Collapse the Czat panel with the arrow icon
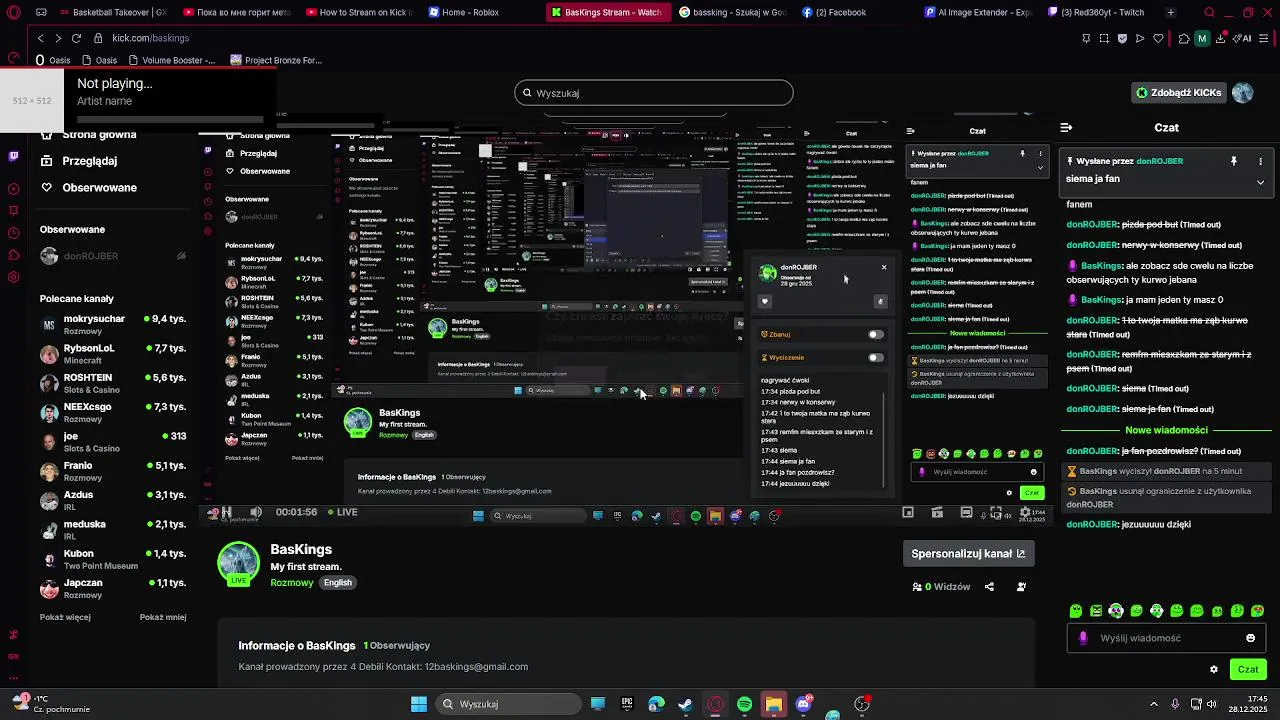The width and height of the screenshot is (1280, 720). [x=1066, y=128]
